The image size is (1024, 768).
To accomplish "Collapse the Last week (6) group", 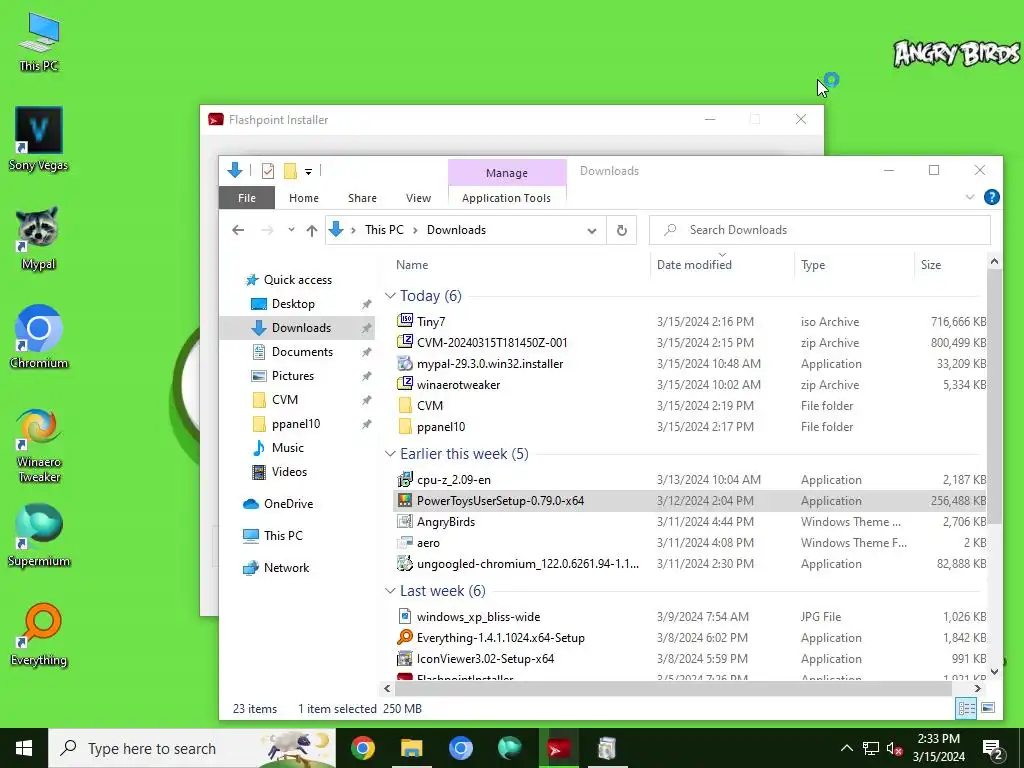I will [390, 591].
